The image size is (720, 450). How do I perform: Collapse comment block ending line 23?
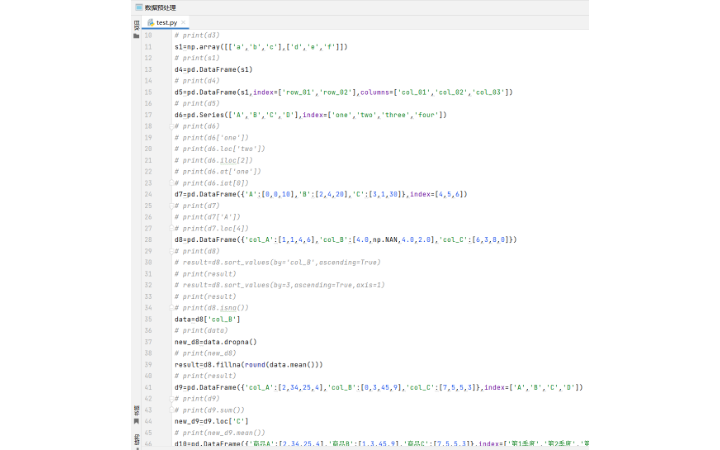[172, 183]
